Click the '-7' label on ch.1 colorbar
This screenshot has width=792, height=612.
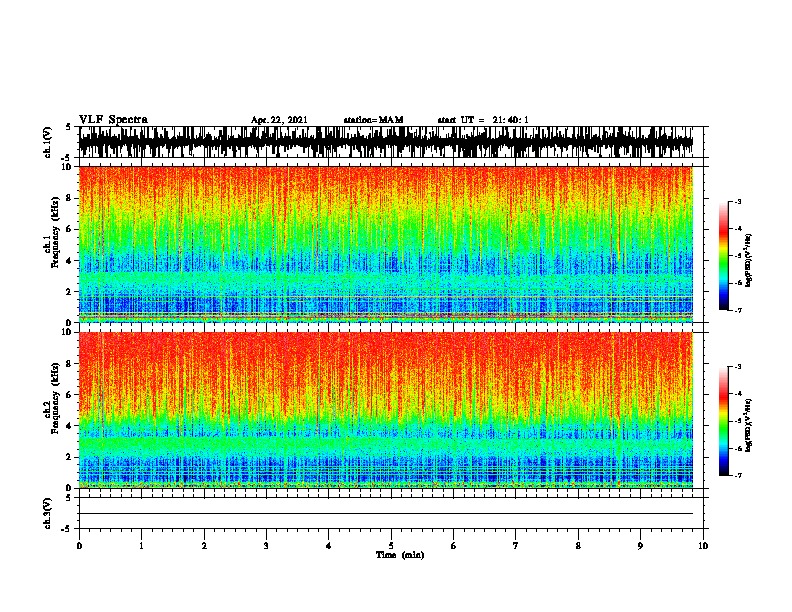pos(738,310)
